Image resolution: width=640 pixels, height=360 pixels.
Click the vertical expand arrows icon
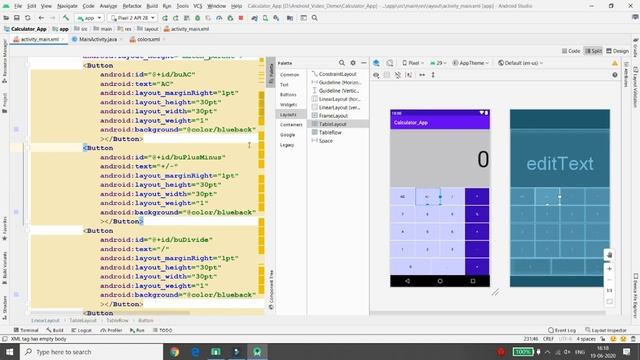tap(433, 75)
